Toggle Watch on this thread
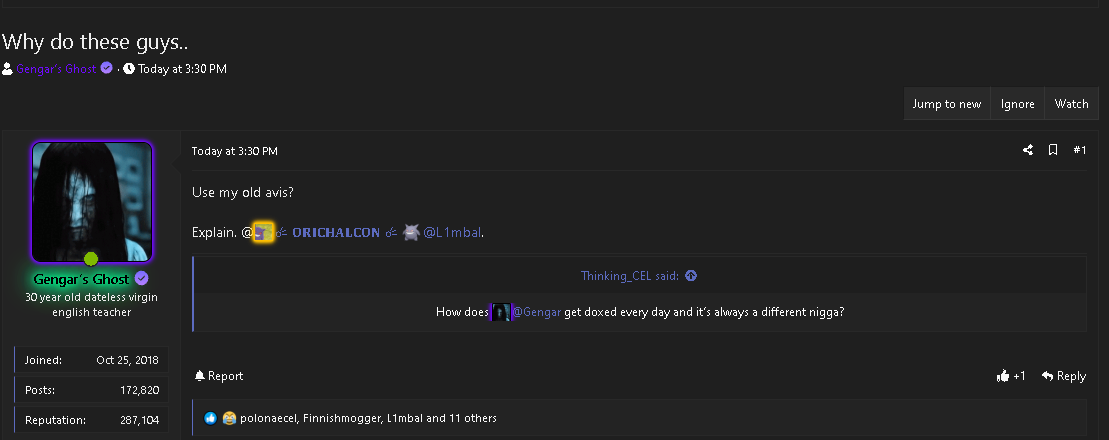1109x440 pixels. point(1072,104)
